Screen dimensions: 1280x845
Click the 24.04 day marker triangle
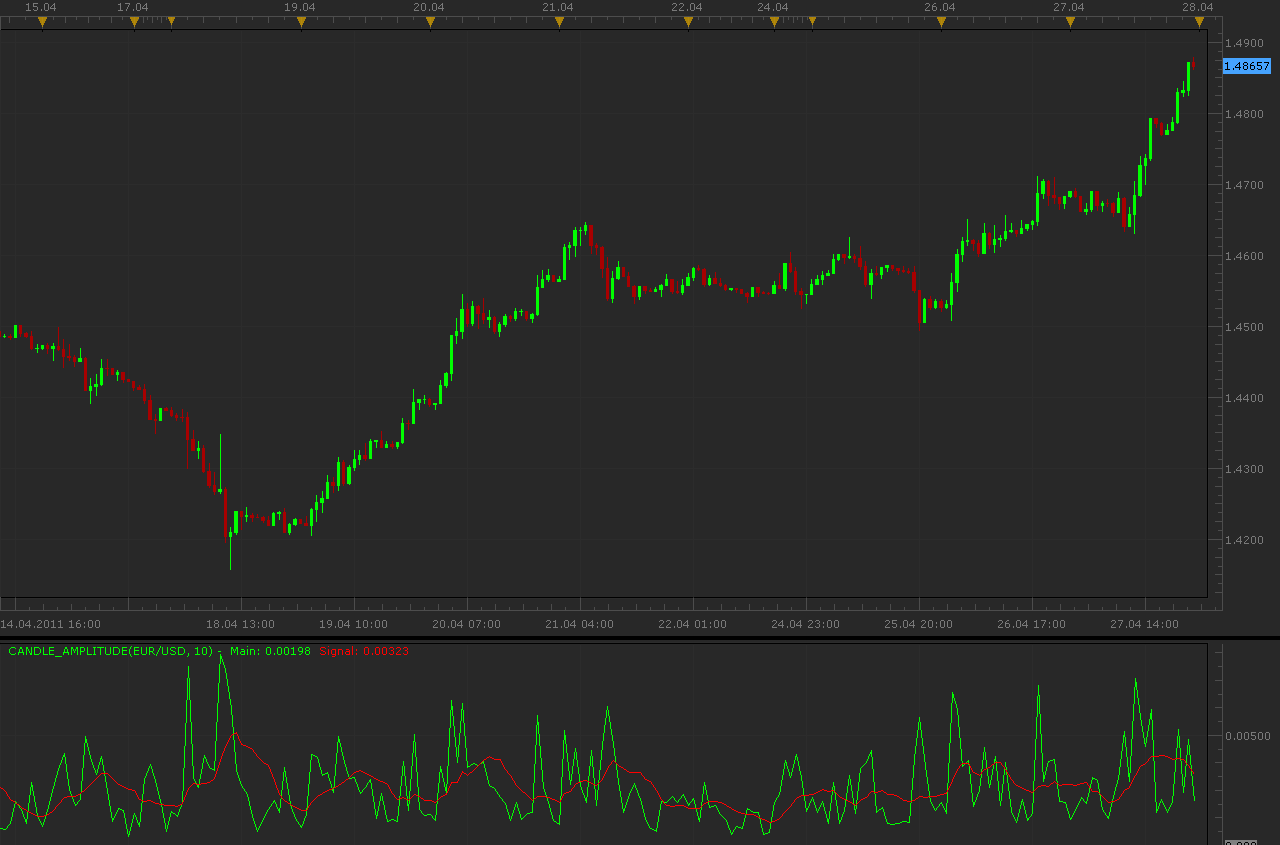(774, 21)
